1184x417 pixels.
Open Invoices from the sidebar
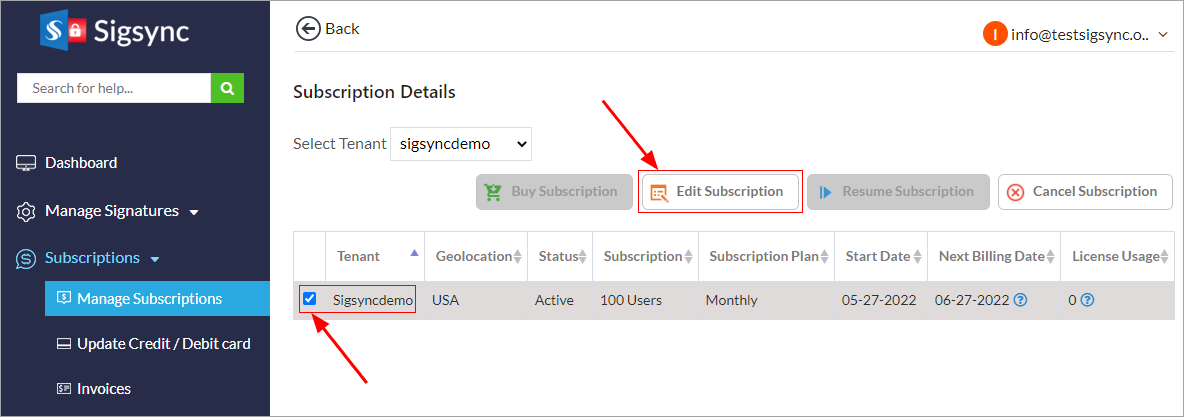(104, 389)
